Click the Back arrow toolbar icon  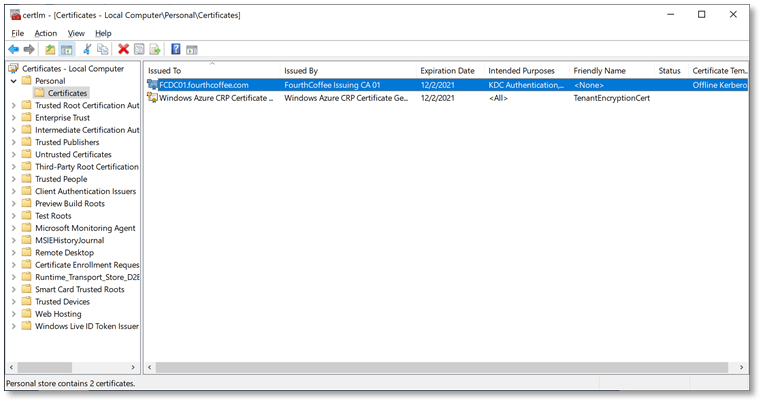point(13,49)
